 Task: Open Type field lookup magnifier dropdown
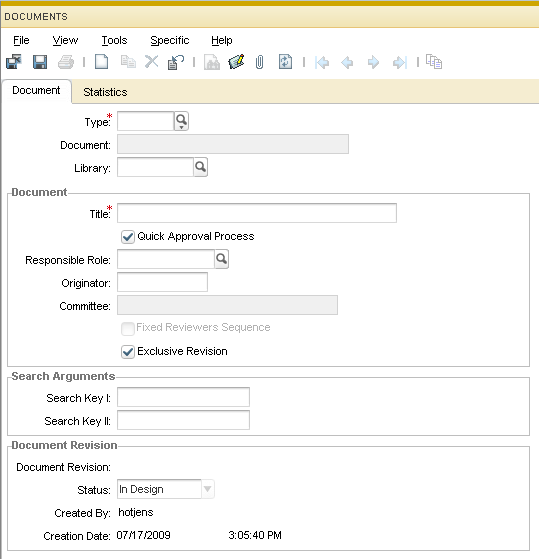pyautogui.click(x=181, y=121)
